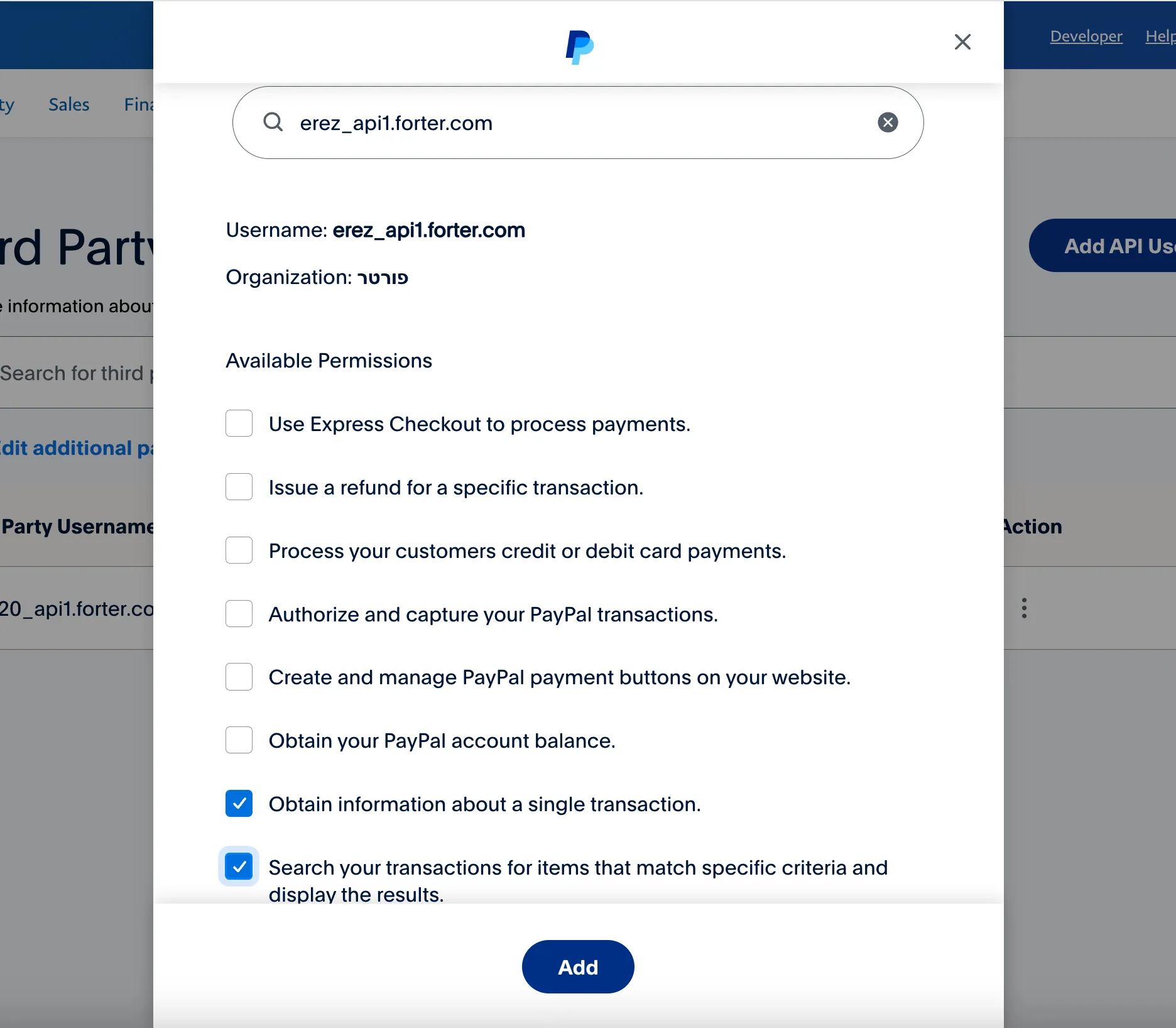Click the PayPal logo in dialog header
Image resolution: width=1176 pixels, height=1028 pixels.
point(579,47)
